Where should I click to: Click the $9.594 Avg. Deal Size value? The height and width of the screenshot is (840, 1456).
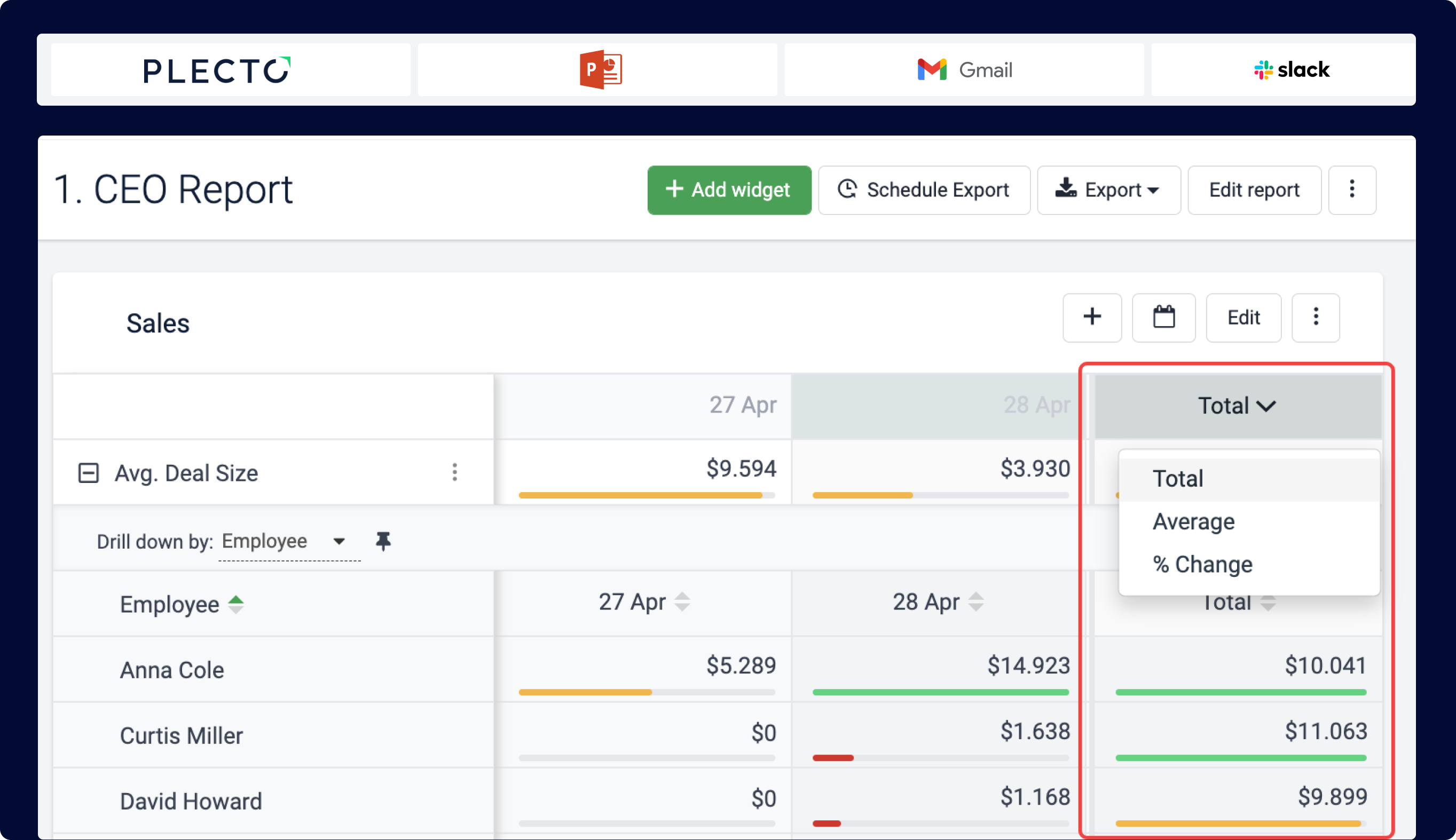[742, 468]
